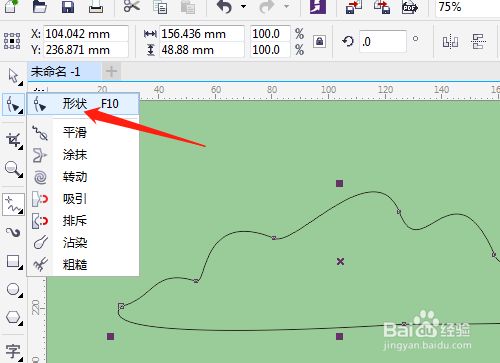Open the redo history dropdown arrow
This screenshot has height=363, width=500.
click(x=286, y=6)
